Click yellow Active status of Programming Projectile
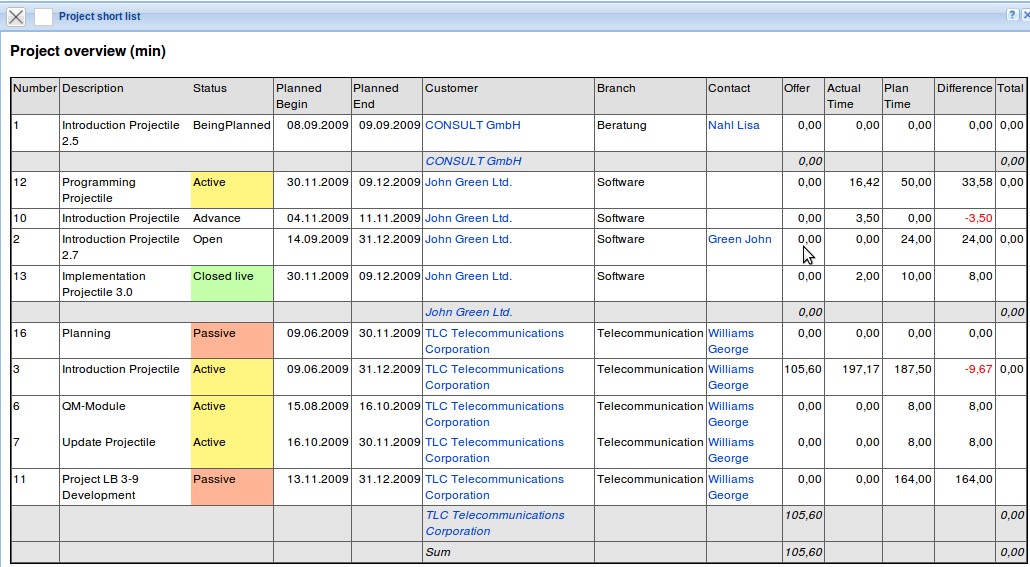This screenshot has height=567, width=1030. pyautogui.click(x=231, y=190)
